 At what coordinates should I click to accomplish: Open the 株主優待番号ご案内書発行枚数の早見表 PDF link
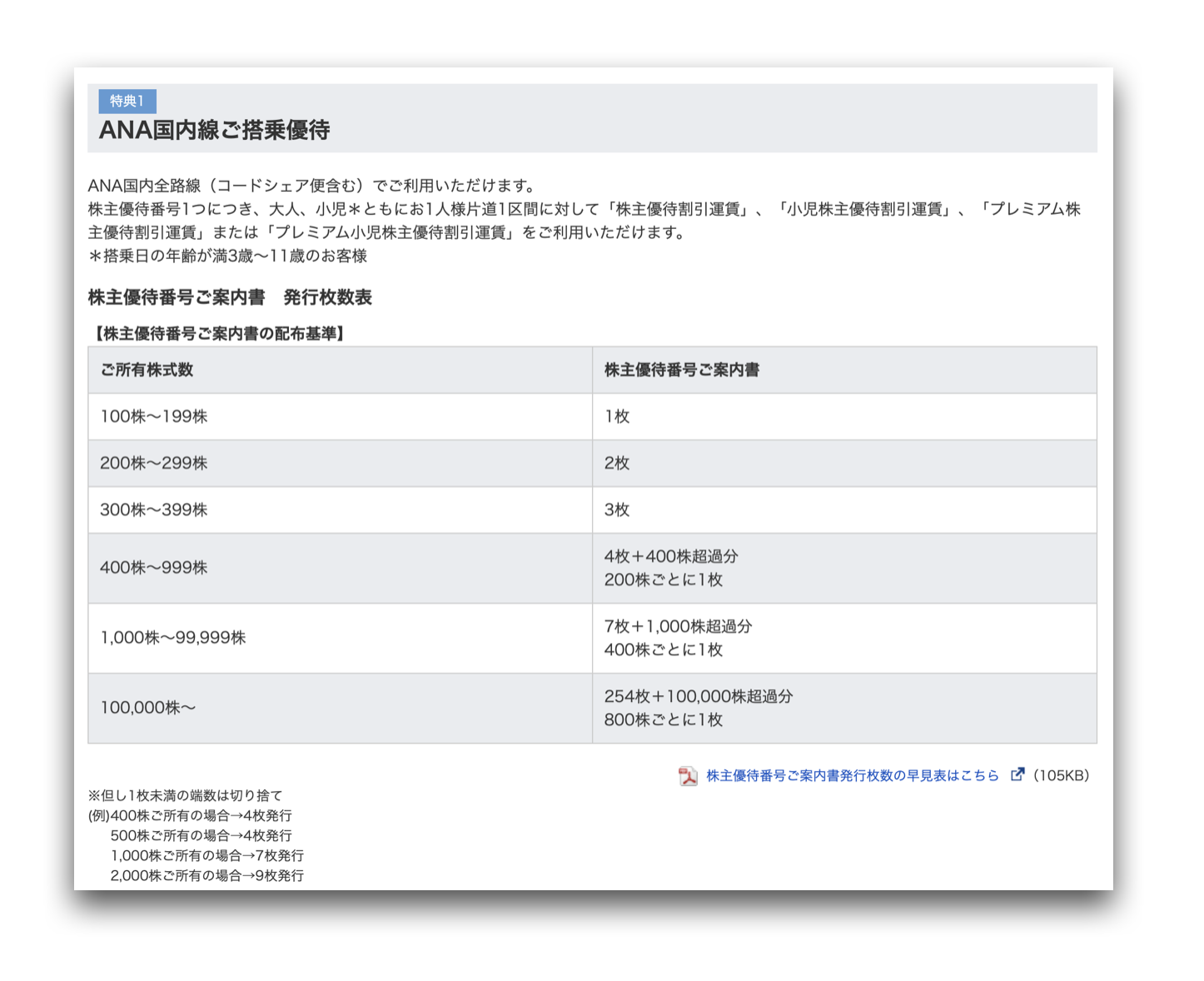(x=852, y=775)
